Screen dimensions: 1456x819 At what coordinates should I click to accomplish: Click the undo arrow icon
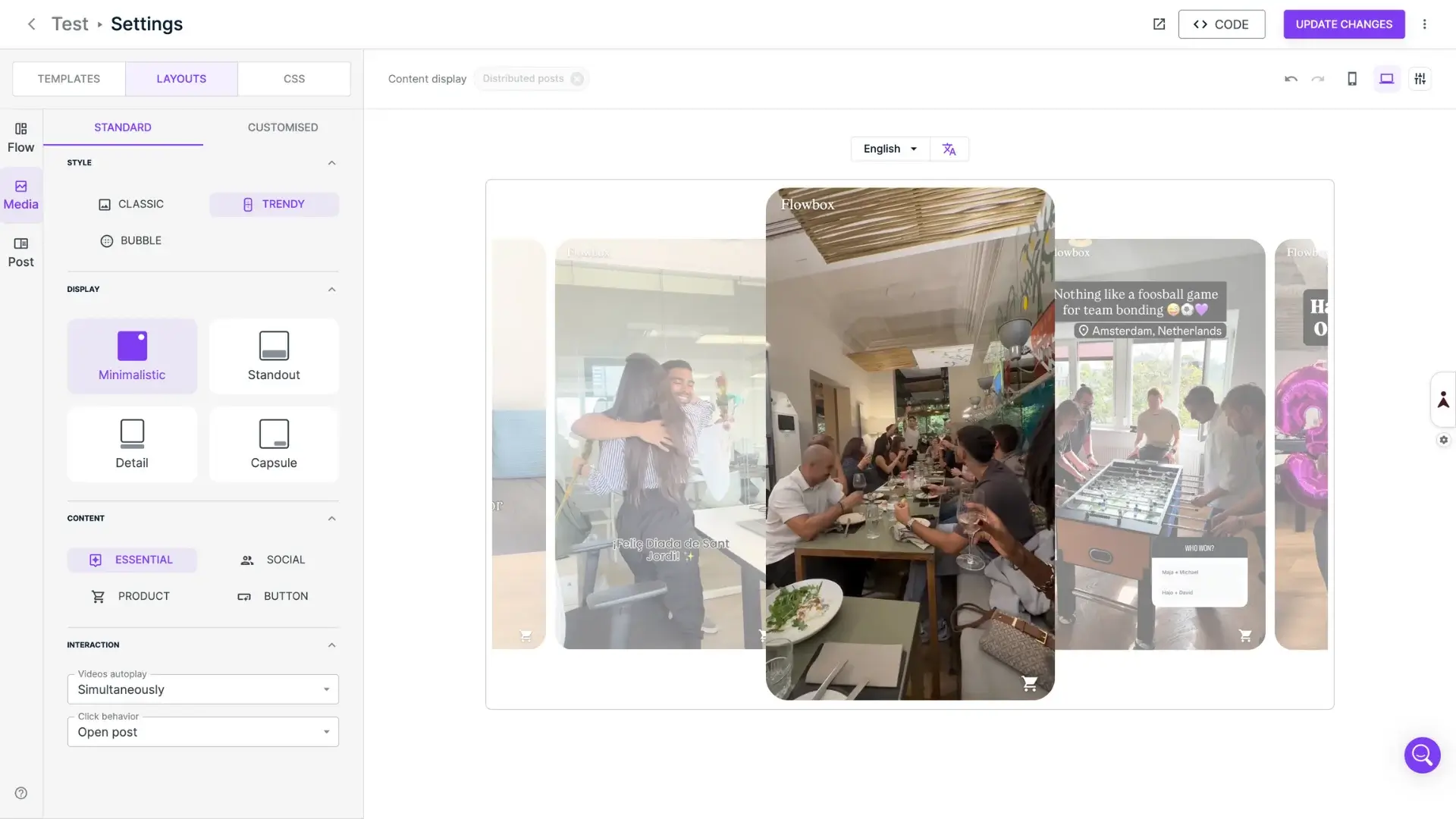coord(1291,79)
